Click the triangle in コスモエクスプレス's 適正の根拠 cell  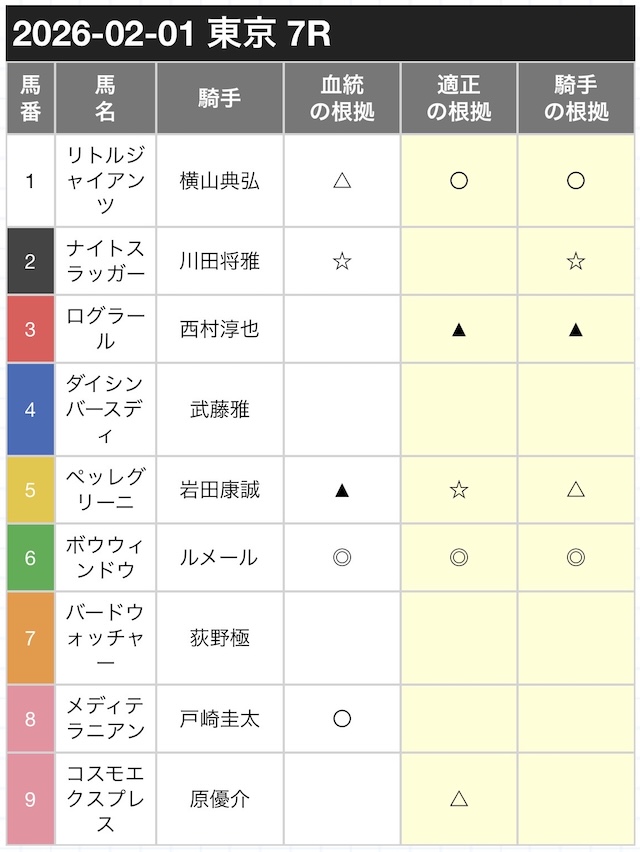click(x=459, y=798)
